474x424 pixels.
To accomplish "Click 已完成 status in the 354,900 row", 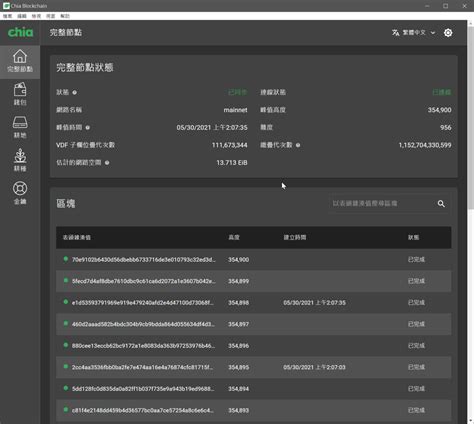I will (416, 259).
